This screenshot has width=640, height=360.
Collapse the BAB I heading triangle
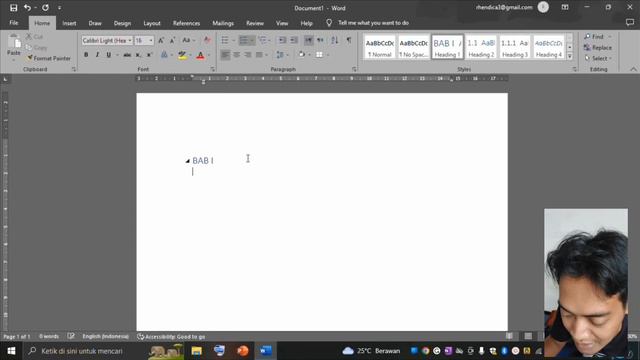[x=188, y=161]
